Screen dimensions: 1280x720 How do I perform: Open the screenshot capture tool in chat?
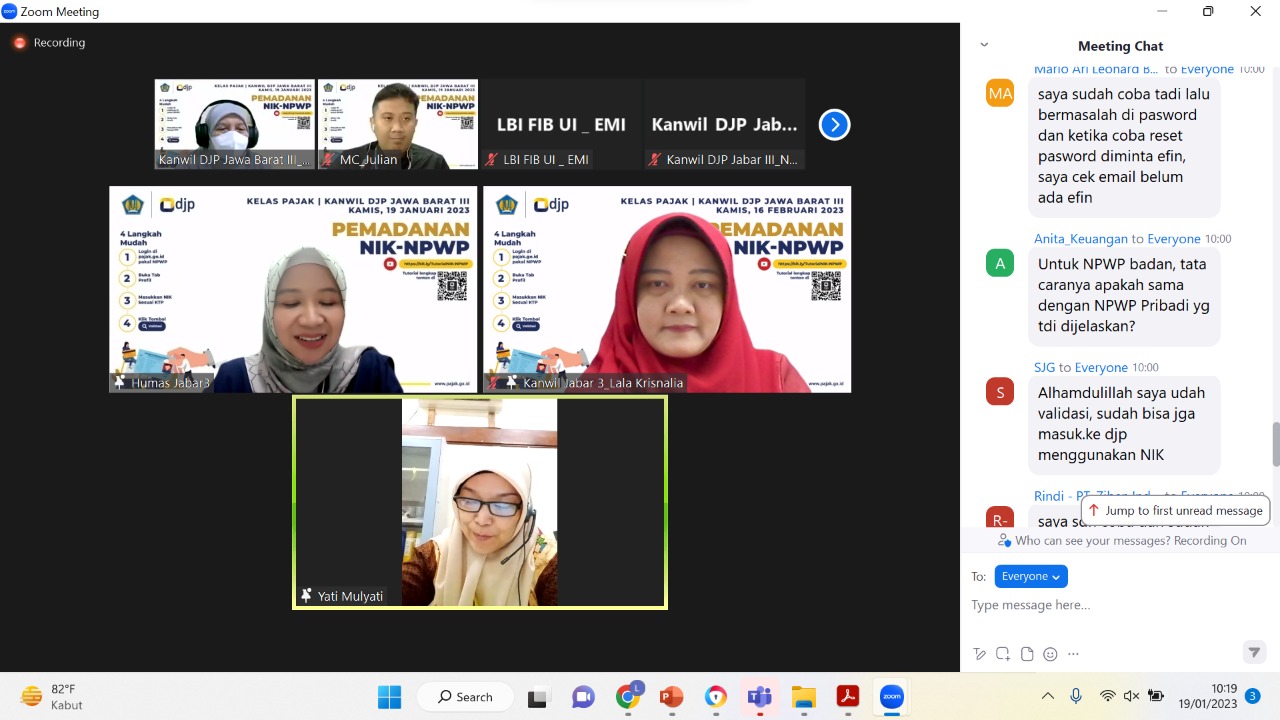1003,654
